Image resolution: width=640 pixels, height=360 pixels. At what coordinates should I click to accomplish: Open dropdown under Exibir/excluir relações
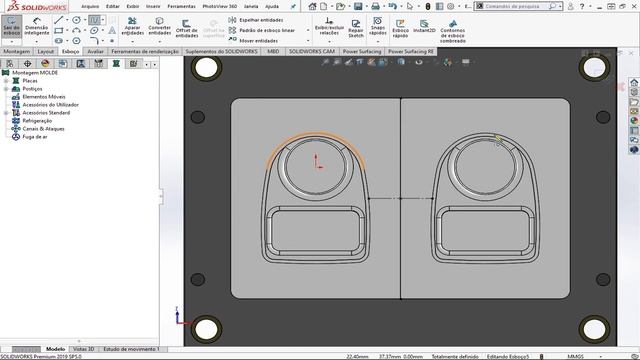pos(329,42)
